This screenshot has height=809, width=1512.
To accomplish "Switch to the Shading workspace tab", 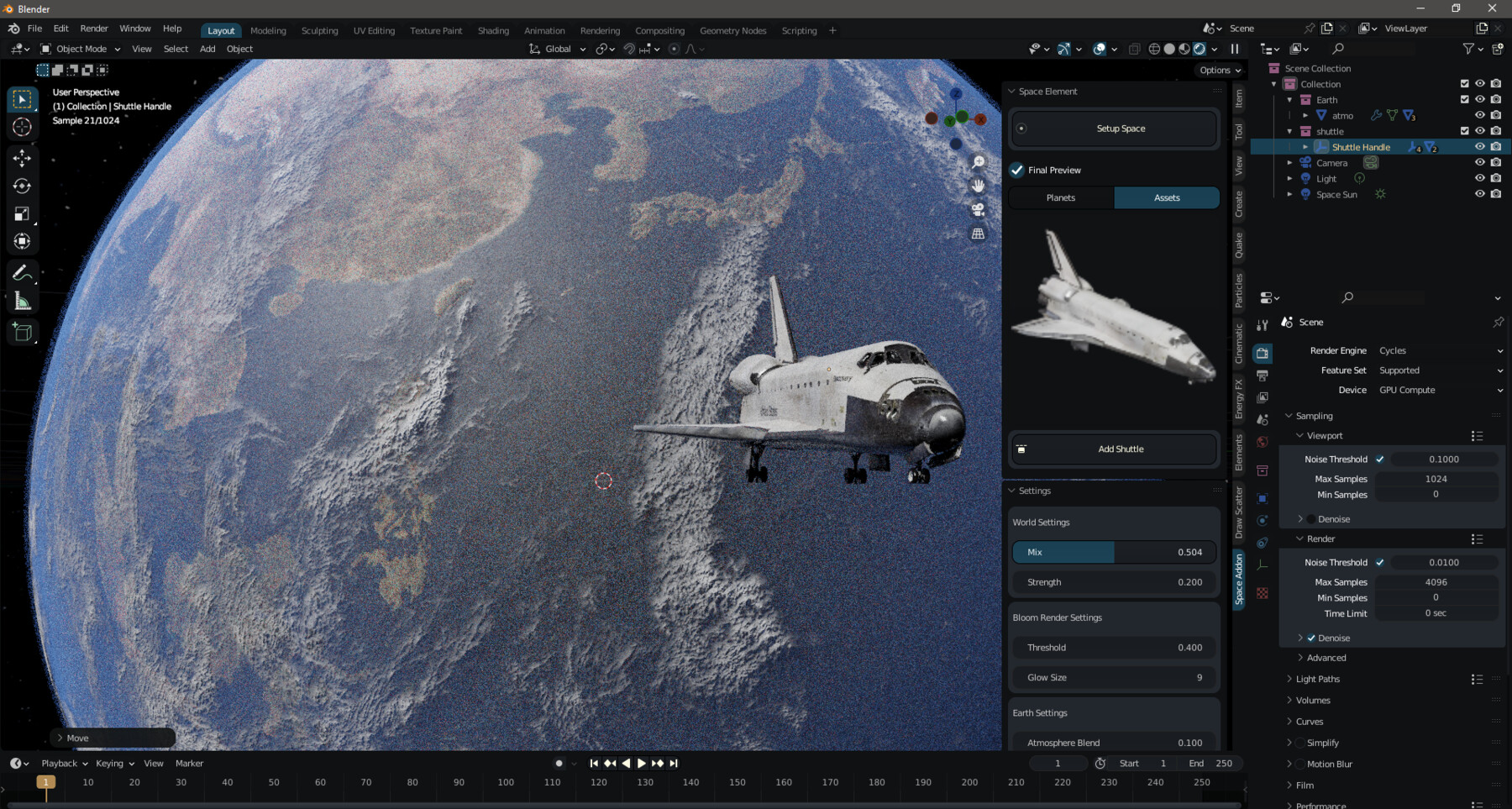I will click(492, 30).
